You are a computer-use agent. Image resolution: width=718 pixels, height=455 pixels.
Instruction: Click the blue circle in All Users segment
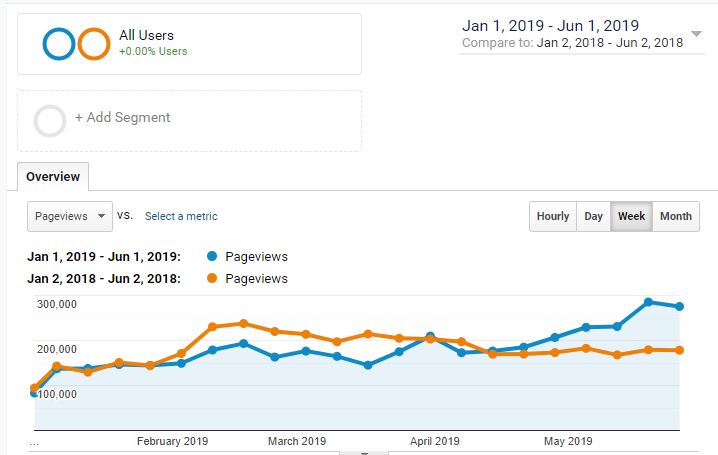[59, 44]
